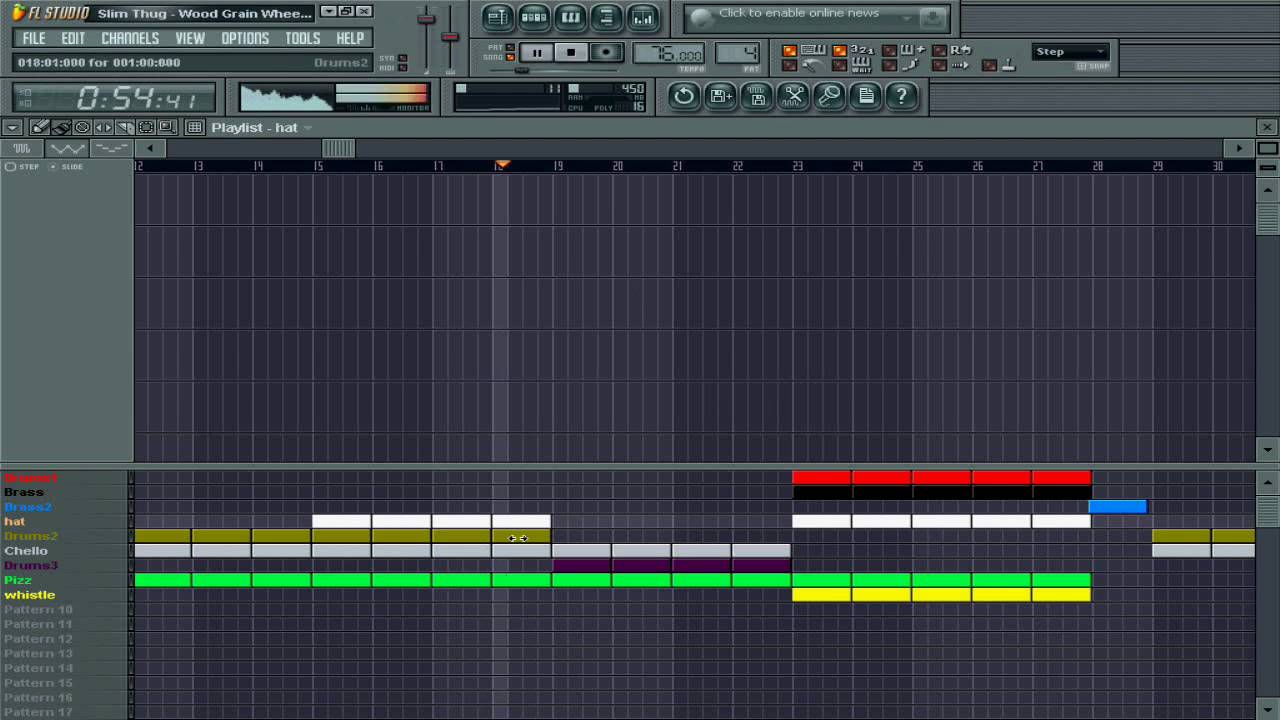Viewport: 1280px width, 720px height.
Task: Click the blue Brass2 pattern block
Action: click(x=1118, y=507)
